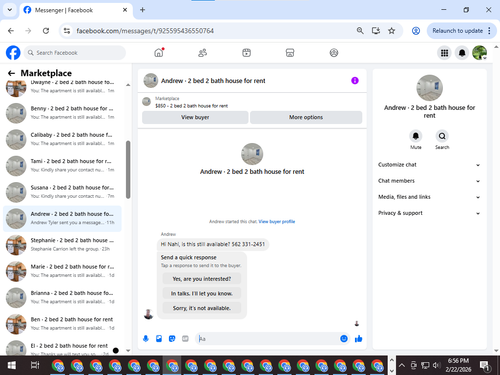The height and width of the screenshot is (375, 500).
Task: Open Andrew's listing thumbnail in right panel
Action: click(x=429, y=88)
